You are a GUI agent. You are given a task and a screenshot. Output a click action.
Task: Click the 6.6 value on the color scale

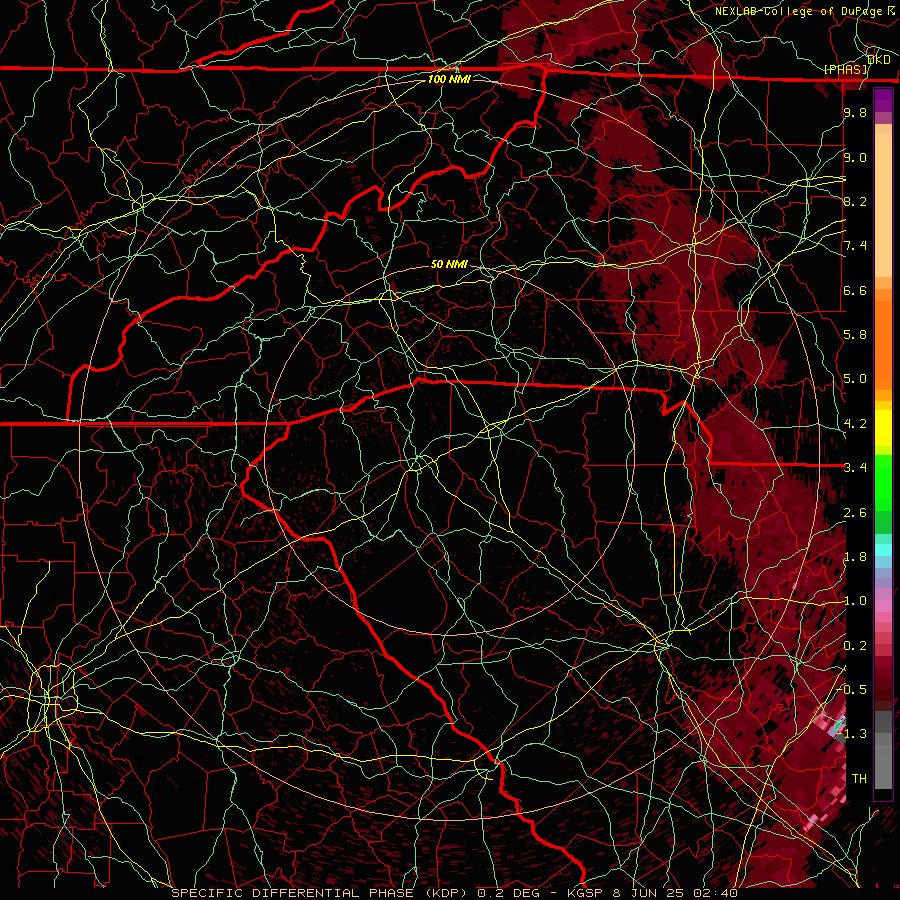[x=855, y=290]
